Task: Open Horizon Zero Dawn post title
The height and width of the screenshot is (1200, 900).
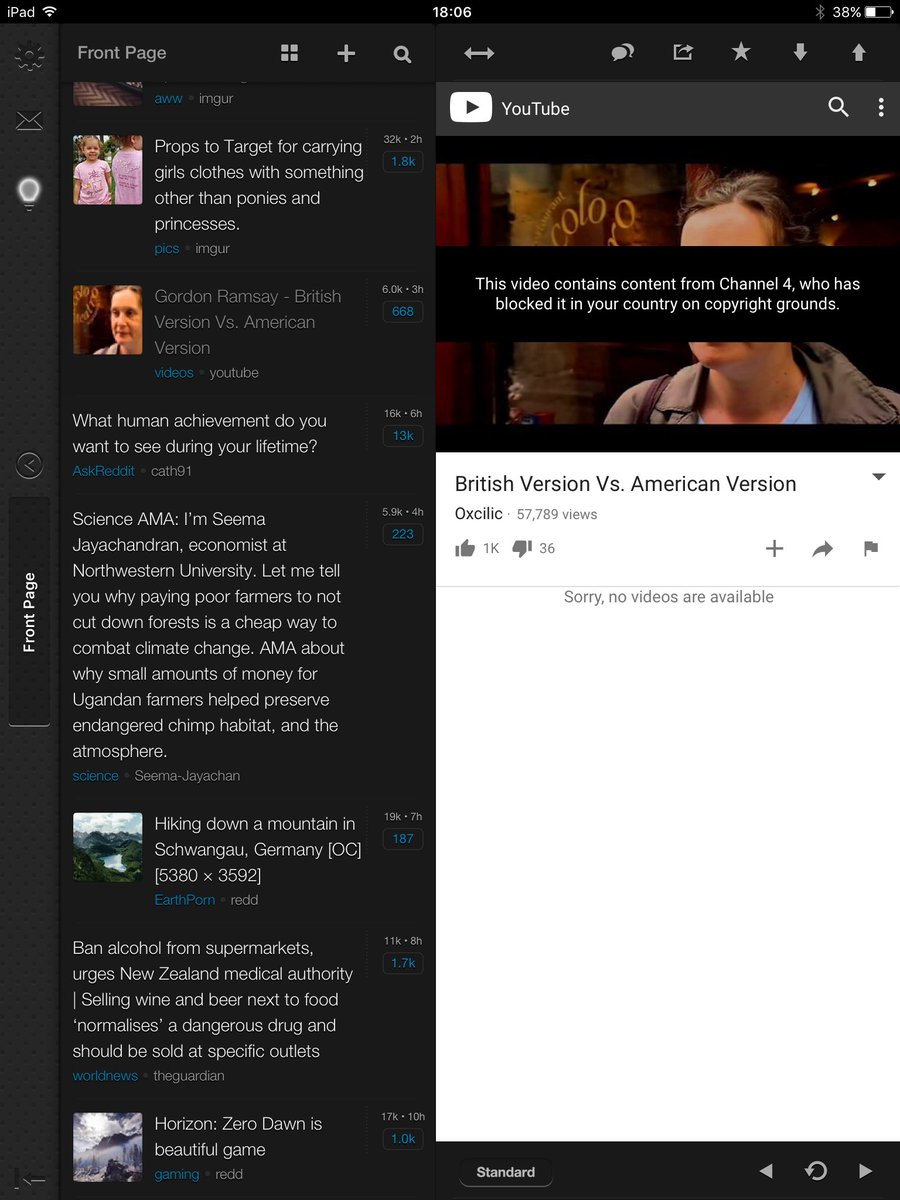Action: click(x=238, y=1136)
